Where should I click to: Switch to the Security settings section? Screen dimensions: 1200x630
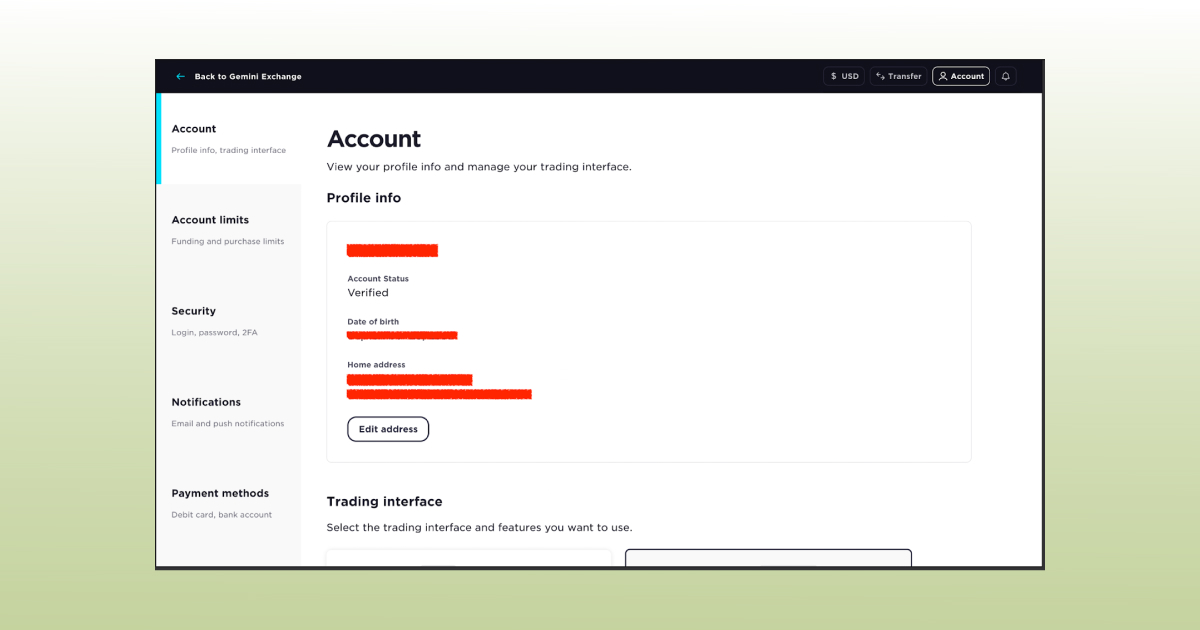(x=194, y=311)
